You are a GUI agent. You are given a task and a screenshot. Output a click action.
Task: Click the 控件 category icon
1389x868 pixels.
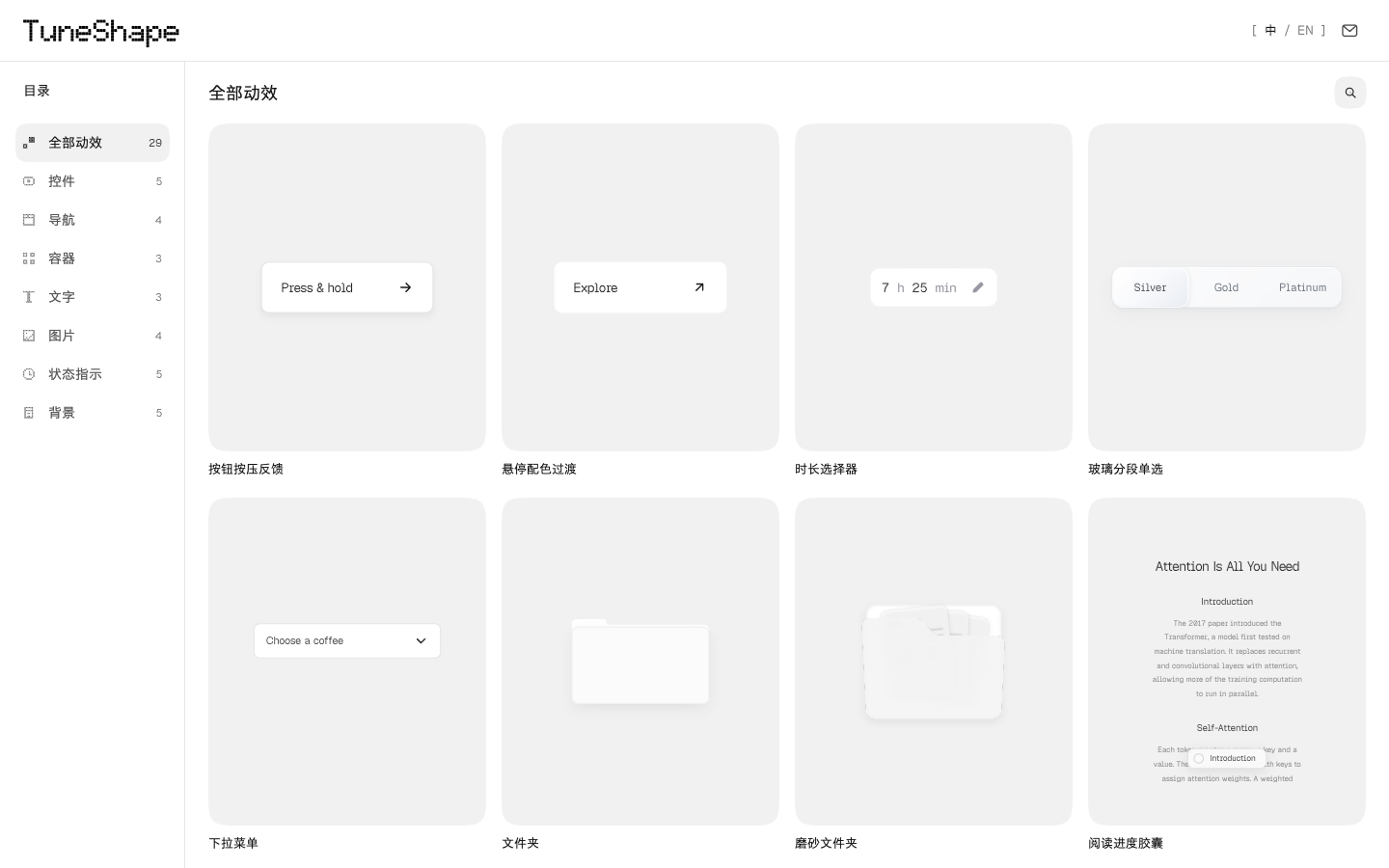[x=29, y=181]
